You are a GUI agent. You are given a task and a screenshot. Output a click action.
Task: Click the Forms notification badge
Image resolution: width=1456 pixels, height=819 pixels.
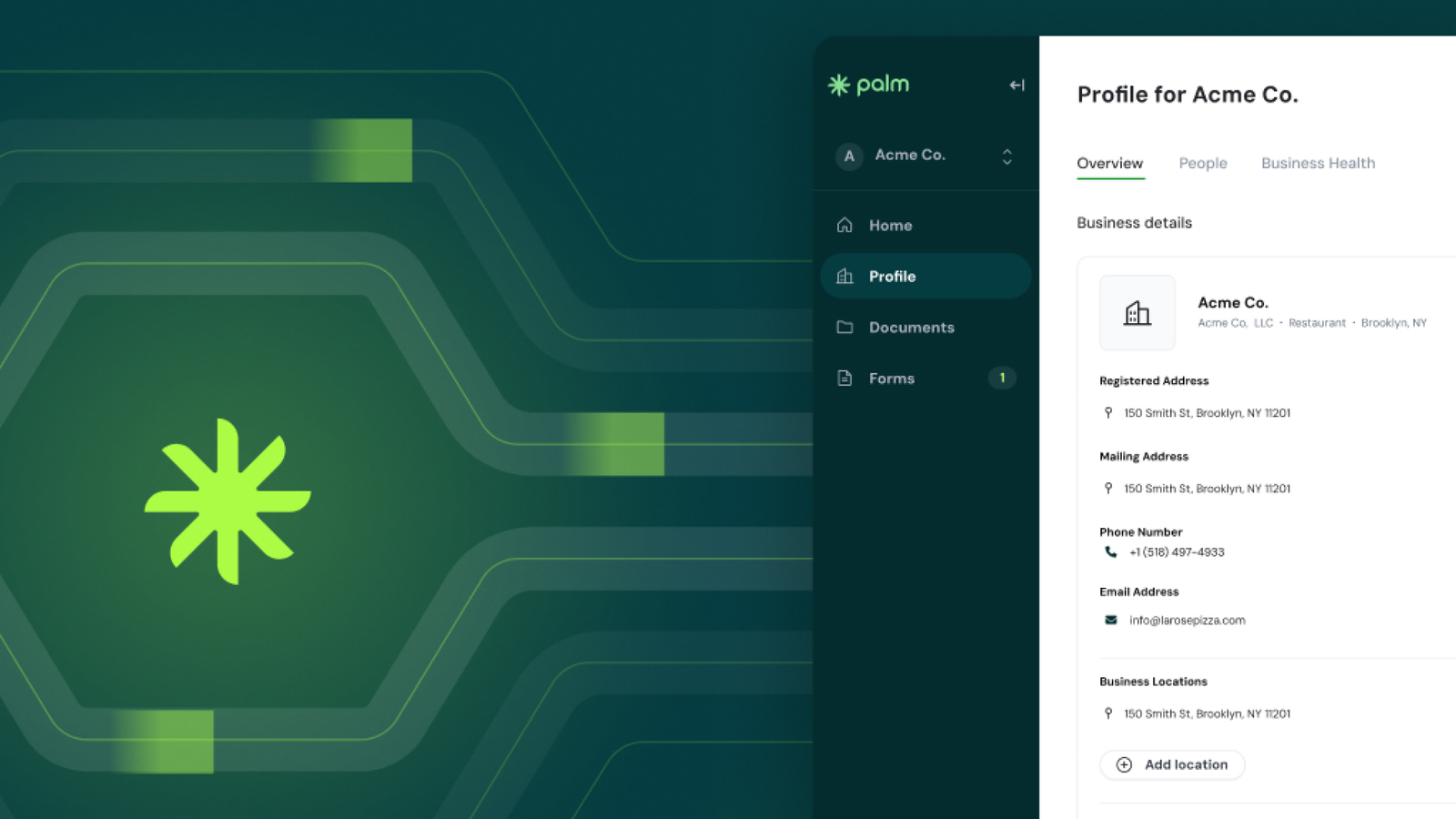coord(1002,378)
